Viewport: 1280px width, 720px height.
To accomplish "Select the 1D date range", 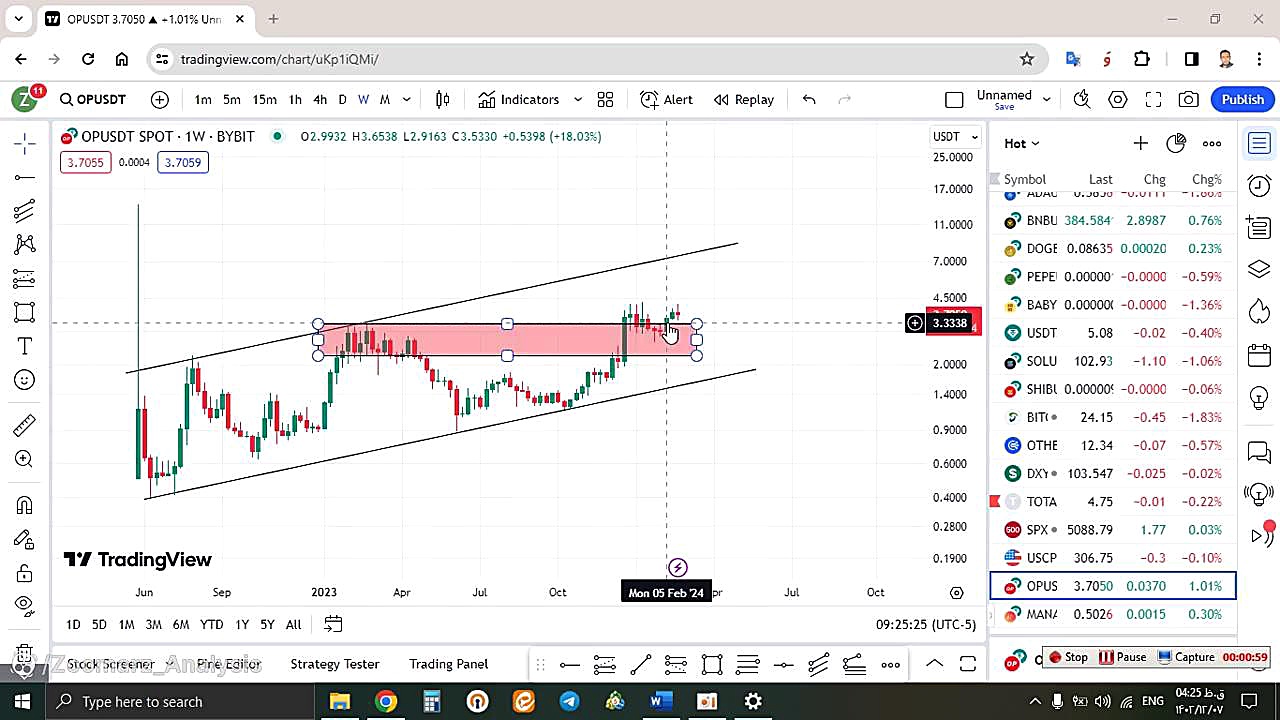I will pos(73,624).
